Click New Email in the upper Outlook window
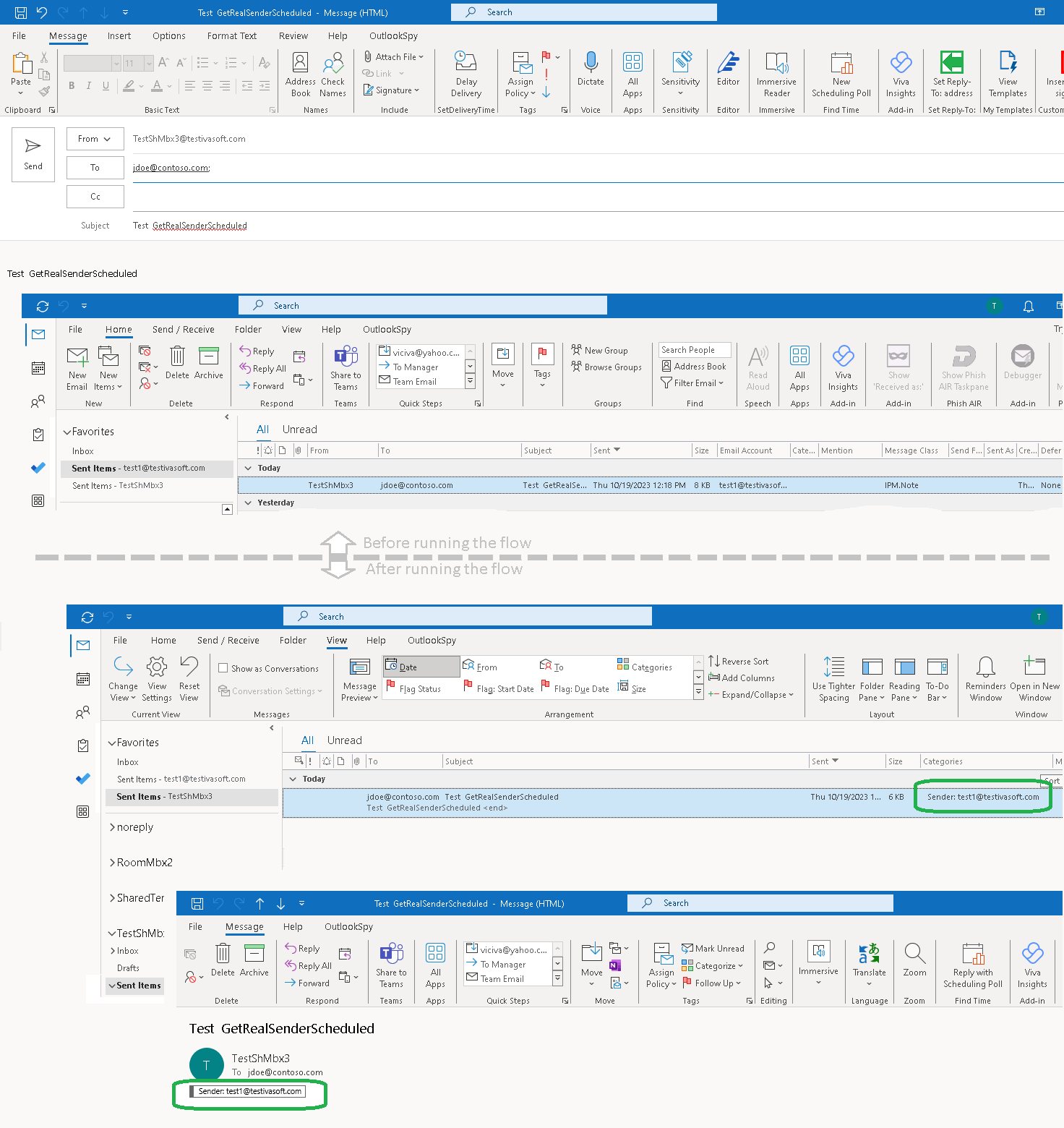 click(77, 368)
